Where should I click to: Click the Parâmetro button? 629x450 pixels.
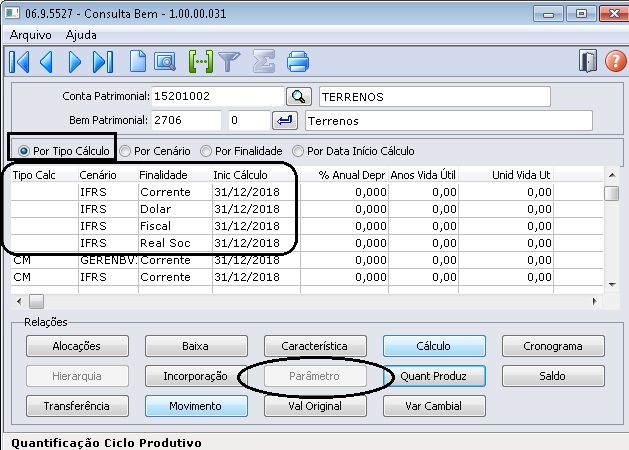pos(315,376)
